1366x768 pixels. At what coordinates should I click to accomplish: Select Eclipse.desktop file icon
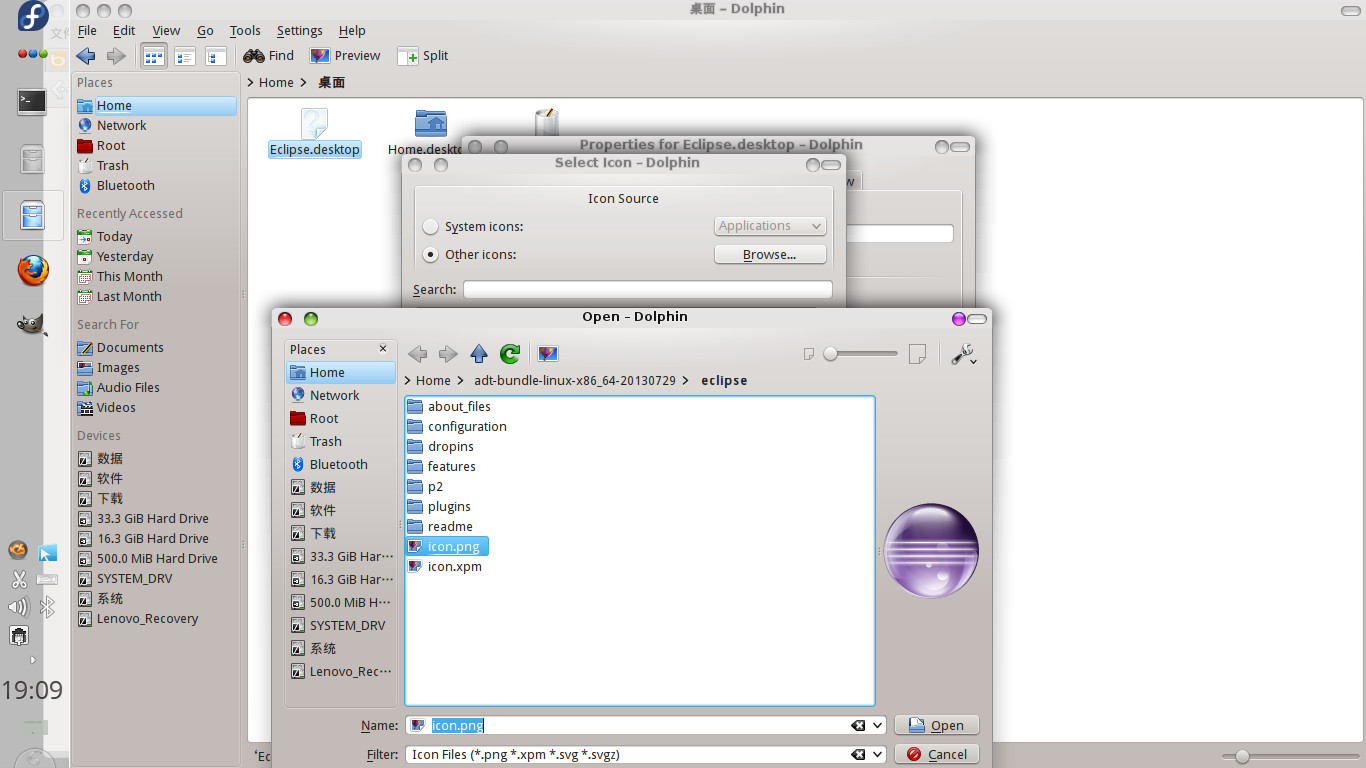pos(314,133)
